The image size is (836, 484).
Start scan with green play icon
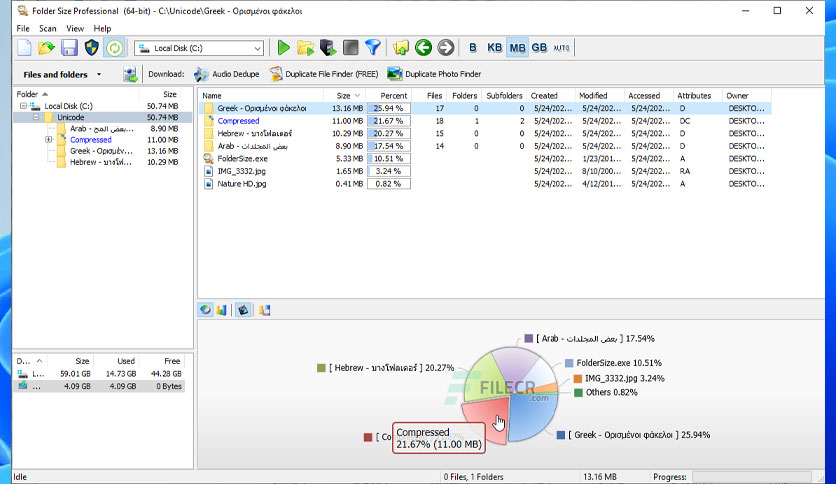point(284,48)
